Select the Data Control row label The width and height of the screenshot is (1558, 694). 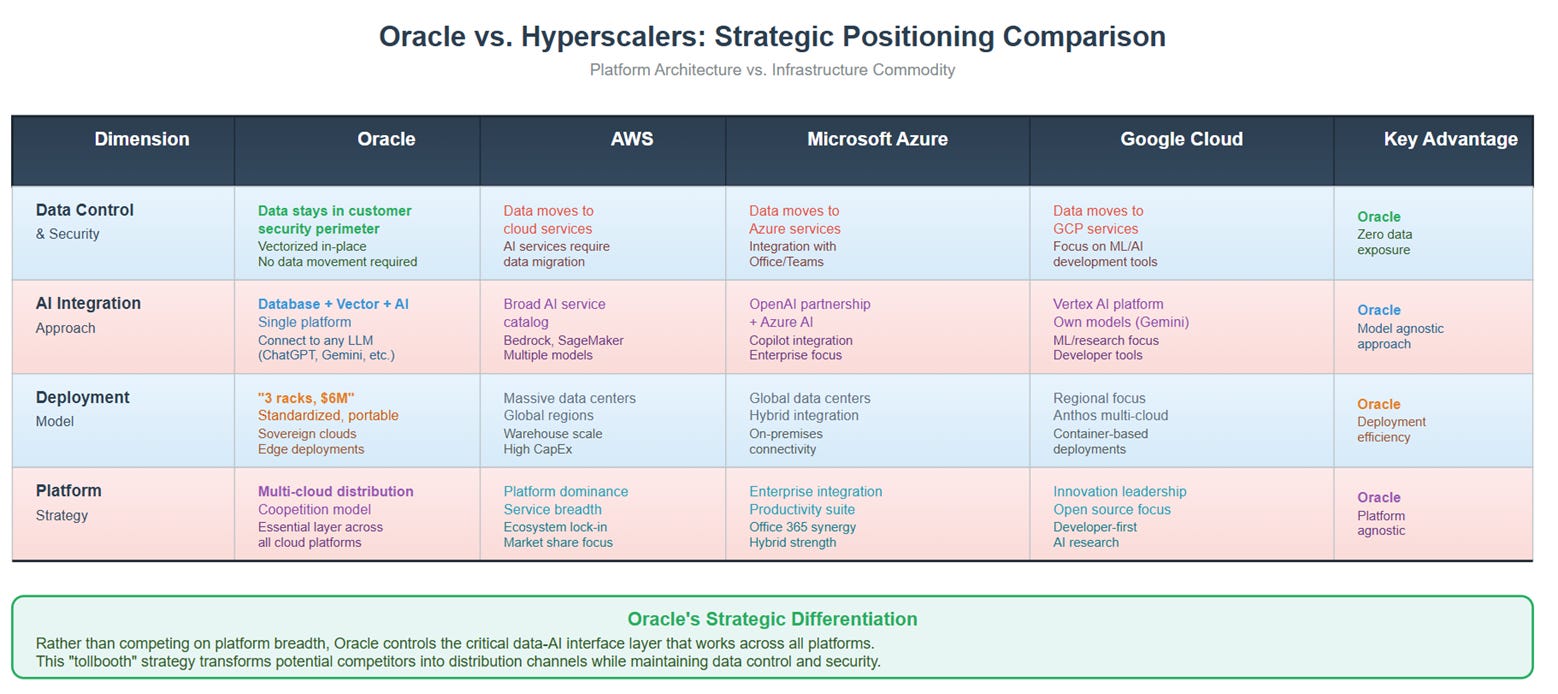point(84,221)
